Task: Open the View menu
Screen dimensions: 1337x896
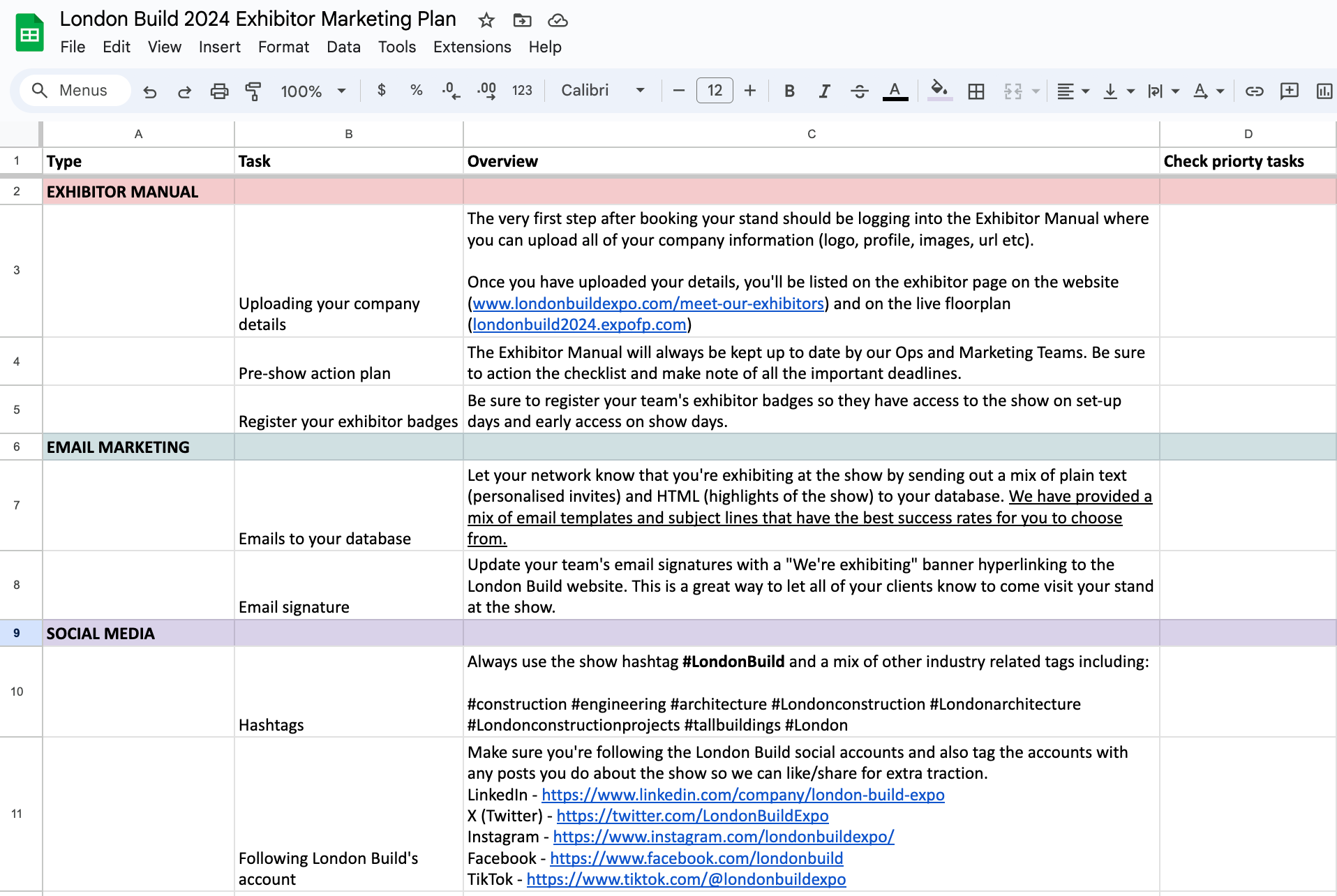Action: pos(165,47)
